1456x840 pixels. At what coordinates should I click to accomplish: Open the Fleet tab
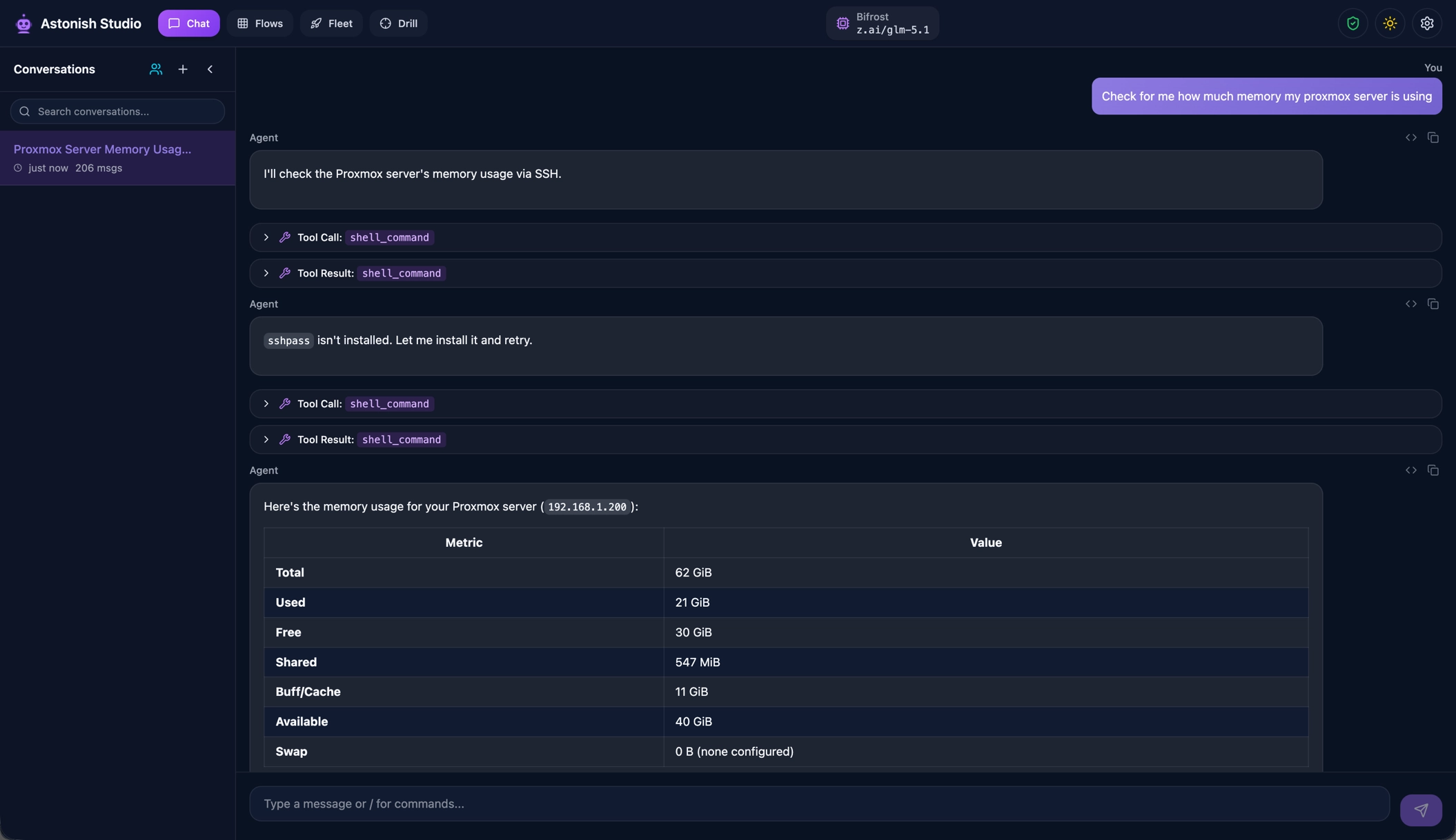331,23
